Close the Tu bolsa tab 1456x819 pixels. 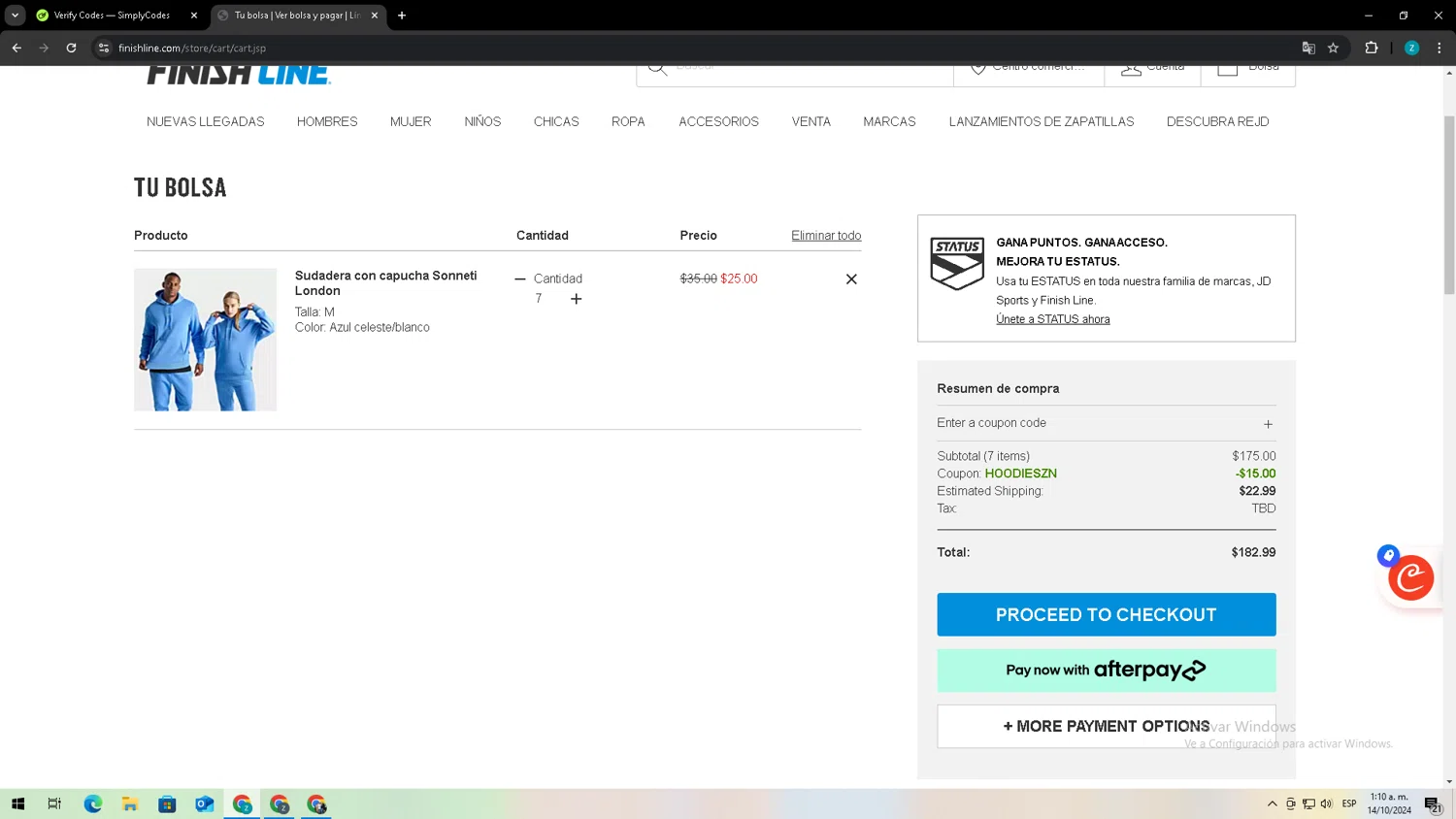coord(375,16)
